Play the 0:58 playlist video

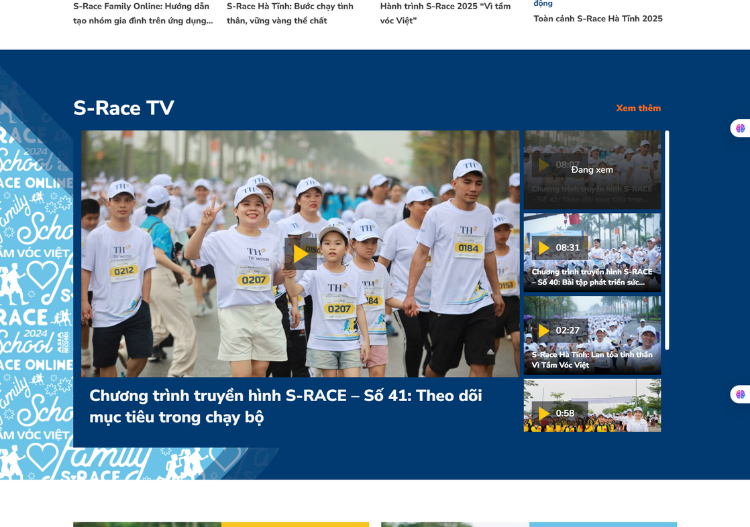click(543, 413)
